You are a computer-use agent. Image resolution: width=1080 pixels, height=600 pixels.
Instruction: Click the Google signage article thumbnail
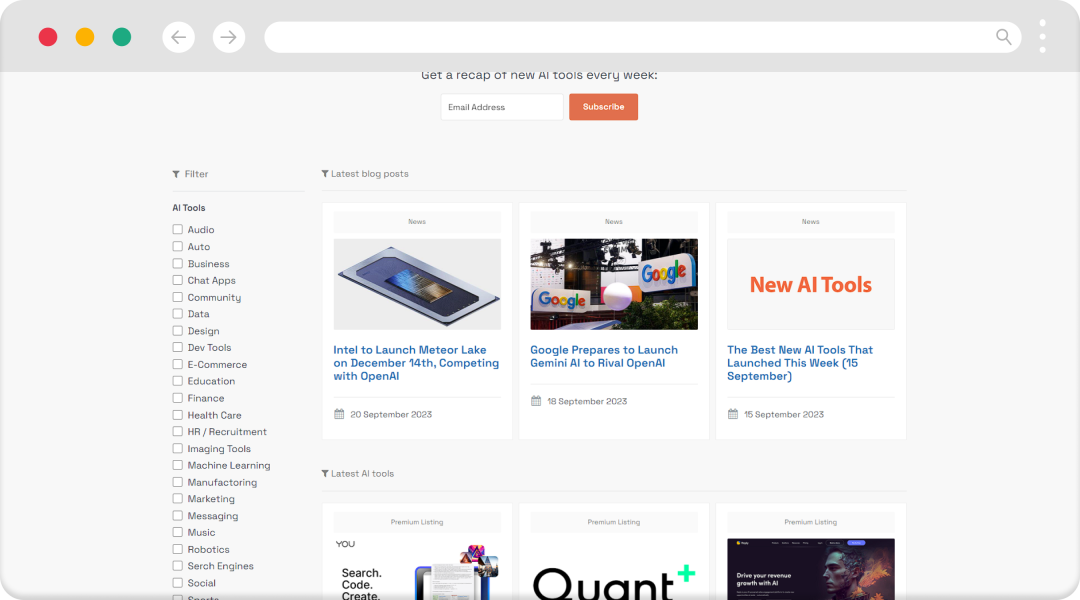tap(614, 285)
